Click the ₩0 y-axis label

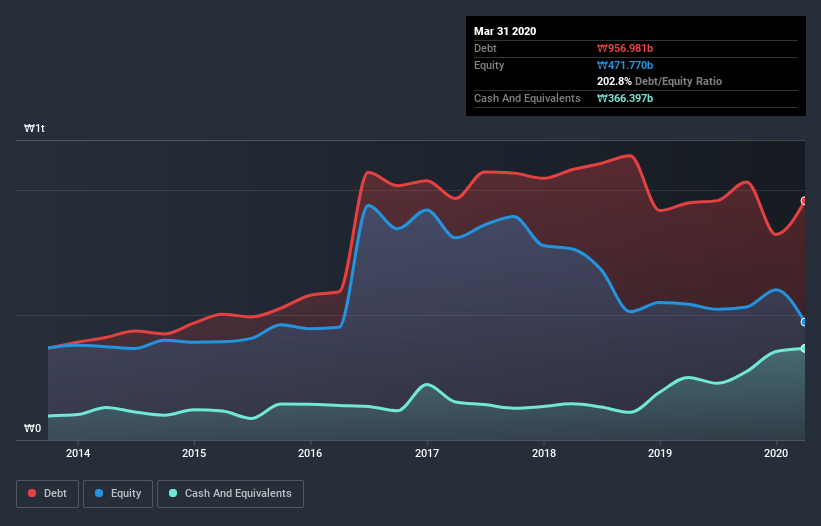(32, 428)
